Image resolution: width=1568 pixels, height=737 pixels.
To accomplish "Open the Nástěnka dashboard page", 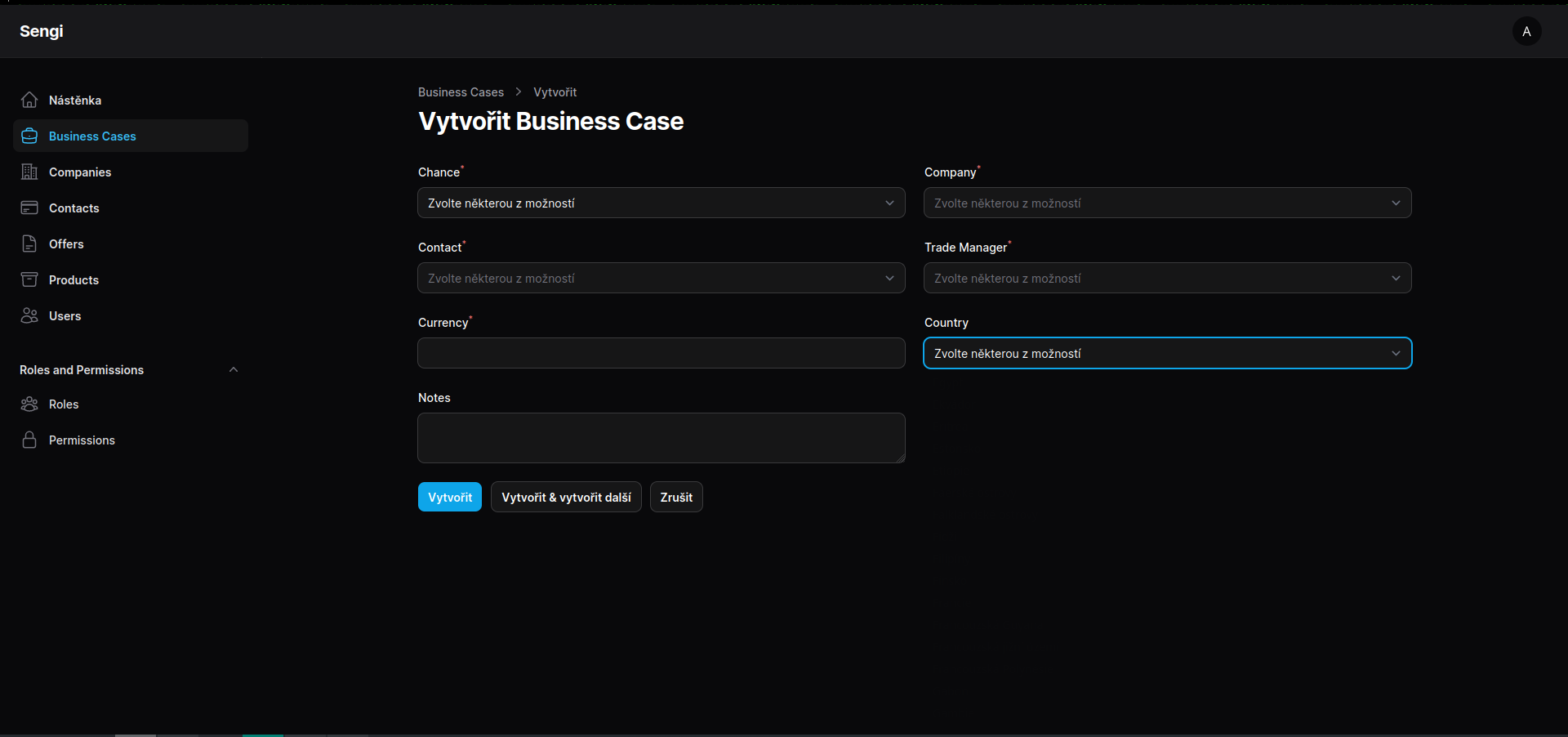I will (x=131, y=100).
